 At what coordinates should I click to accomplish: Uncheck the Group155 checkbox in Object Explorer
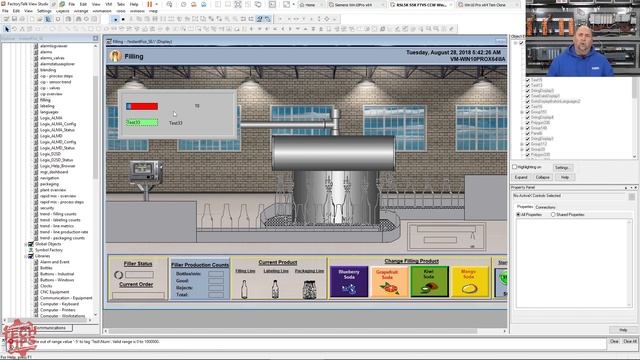[x=528, y=112]
